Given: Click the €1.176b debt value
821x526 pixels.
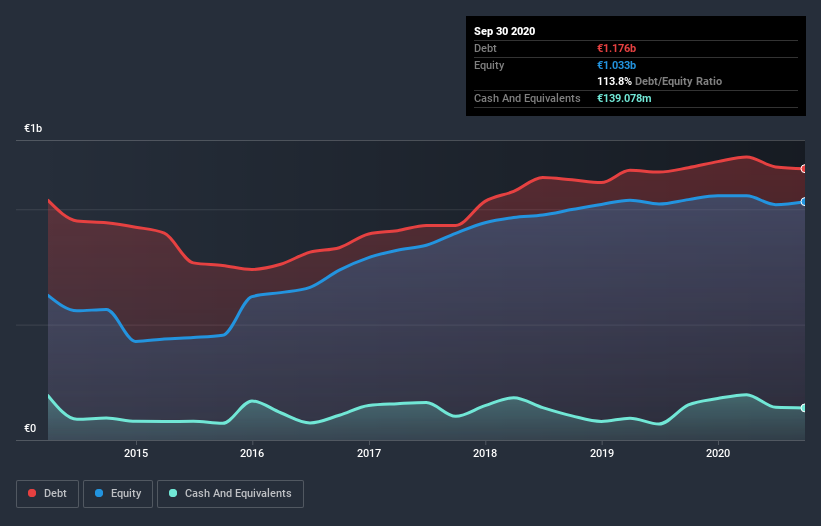Looking at the screenshot, I should coord(616,48).
